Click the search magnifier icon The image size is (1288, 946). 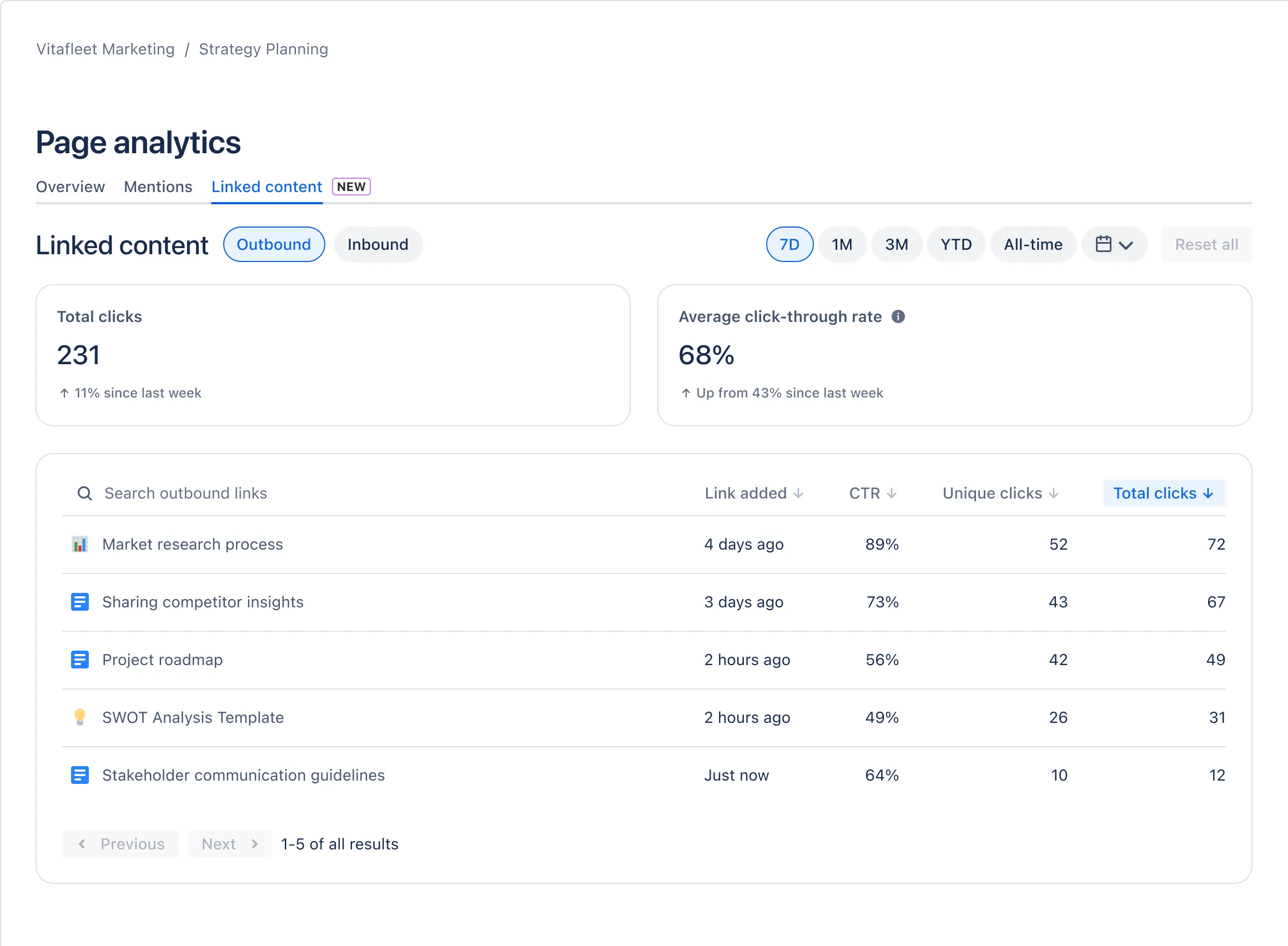(85, 493)
